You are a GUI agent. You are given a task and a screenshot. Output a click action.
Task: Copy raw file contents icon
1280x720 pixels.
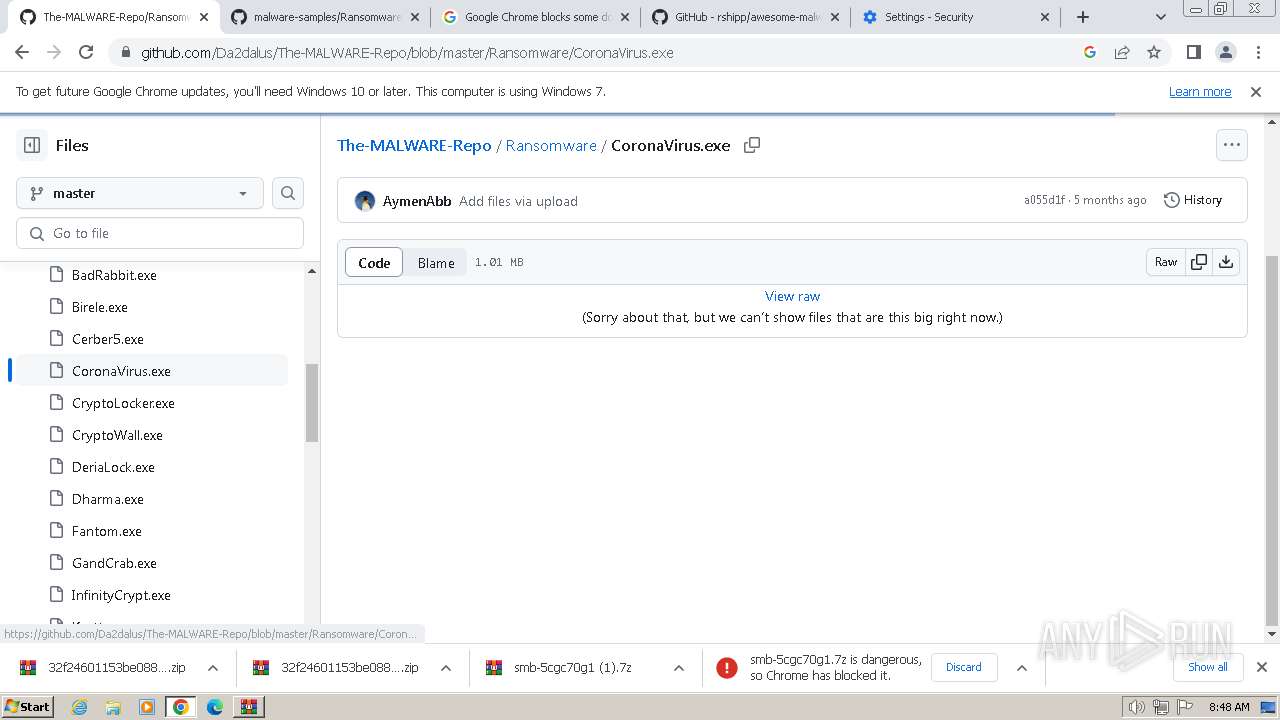[x=1198, y=262]
